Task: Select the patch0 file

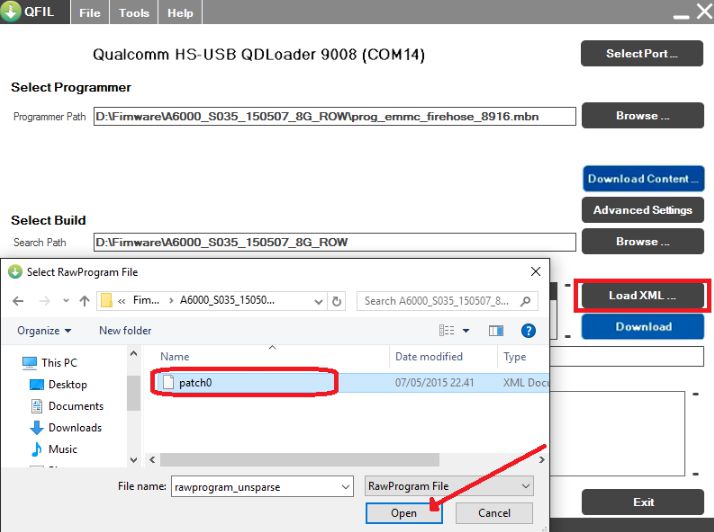Action: point(195,383)
